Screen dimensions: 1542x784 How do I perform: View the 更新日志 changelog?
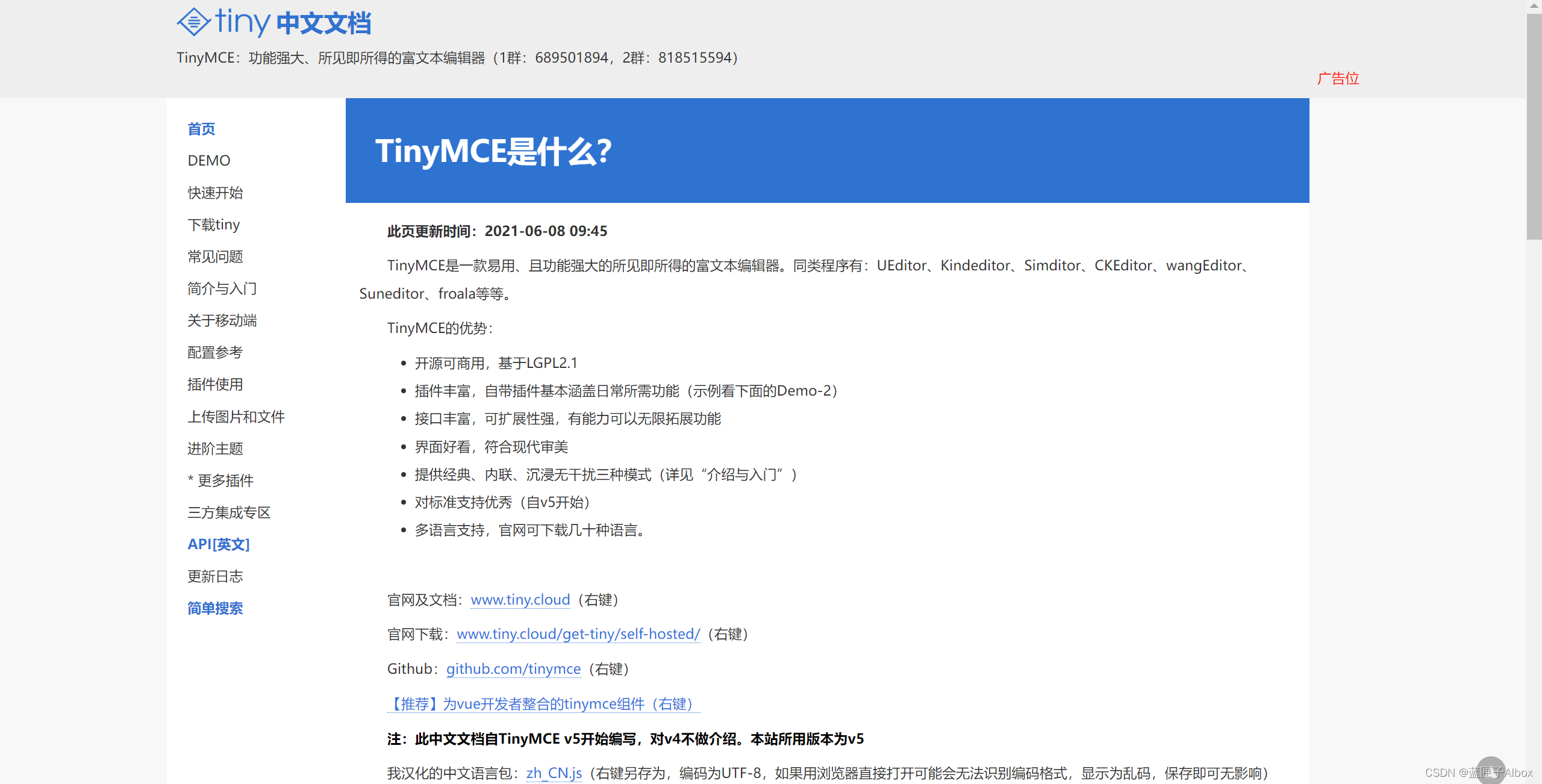(215, 576)
